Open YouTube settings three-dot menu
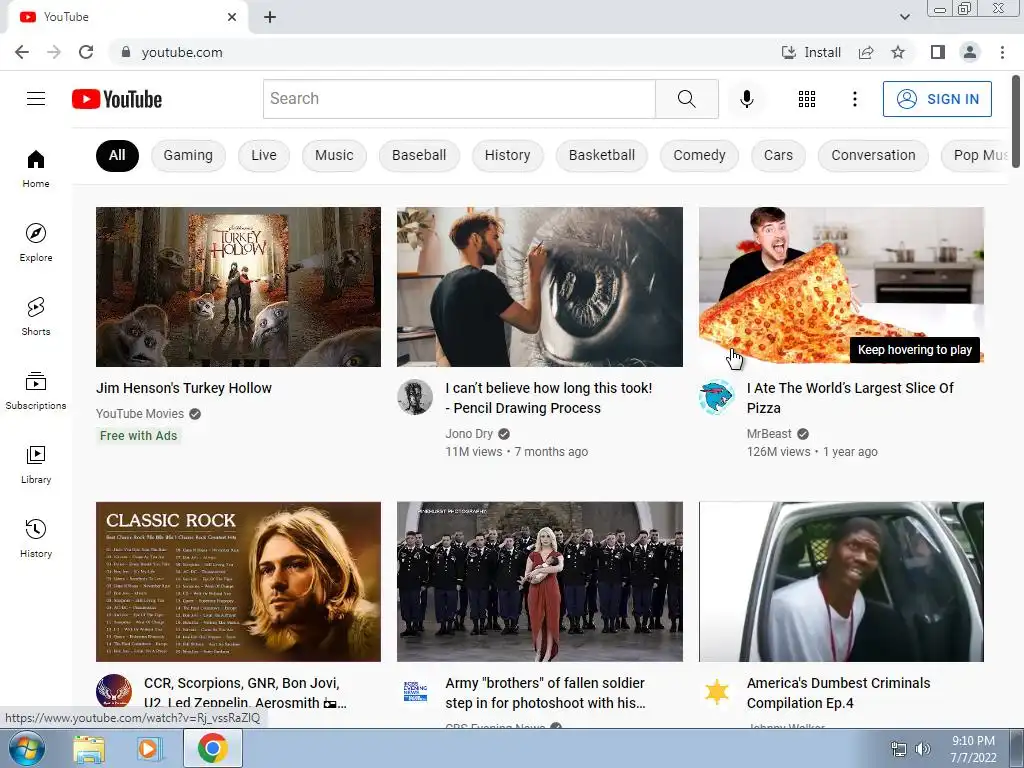 (x=854, y=99)
